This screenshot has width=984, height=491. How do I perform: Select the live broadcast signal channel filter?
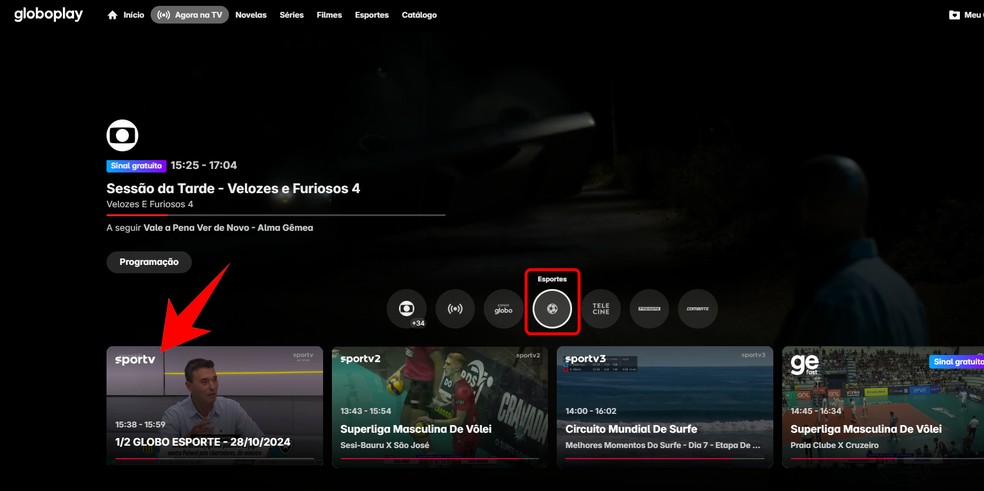tap(455, 309)
